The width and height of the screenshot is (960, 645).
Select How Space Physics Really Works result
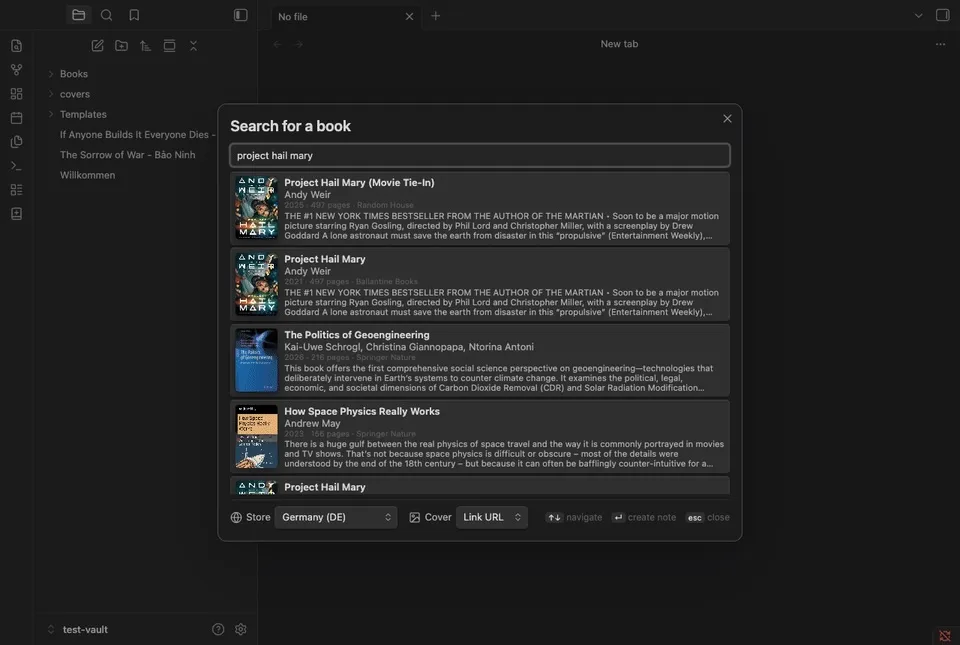point(479,437)
